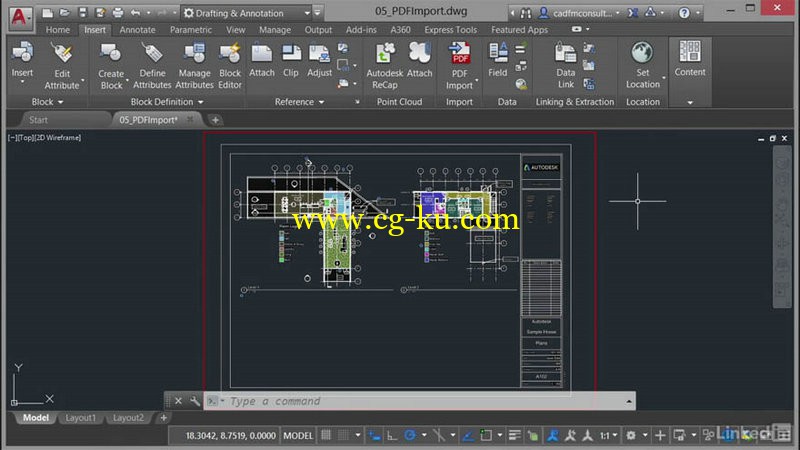Expand the command line history arrow

click(629, 402)
